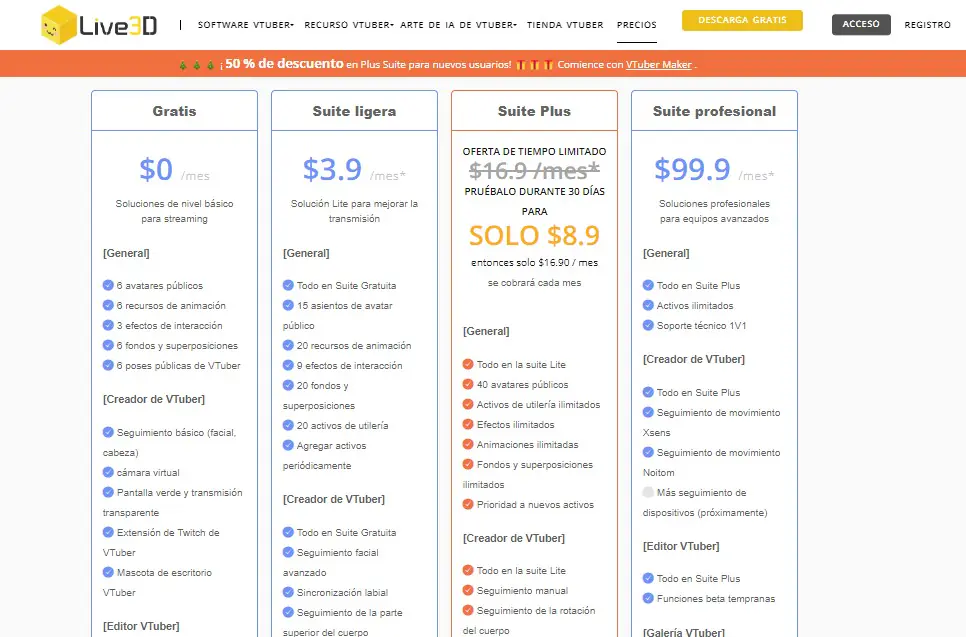Click the Live3D yellow cube logo
Image resolution: width=966 pixels, height=637 pixels.
coord(60,24)
